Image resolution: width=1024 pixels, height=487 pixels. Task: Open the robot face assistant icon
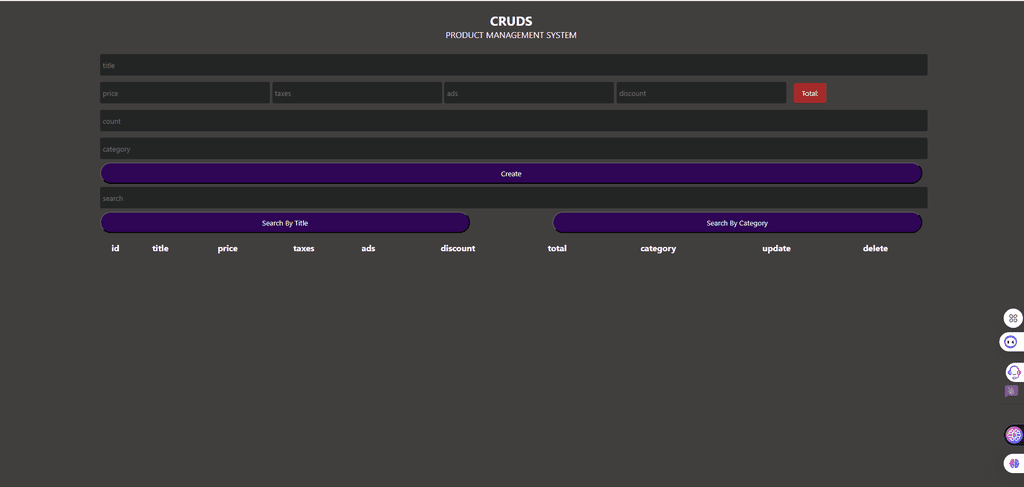point(1011,341)
